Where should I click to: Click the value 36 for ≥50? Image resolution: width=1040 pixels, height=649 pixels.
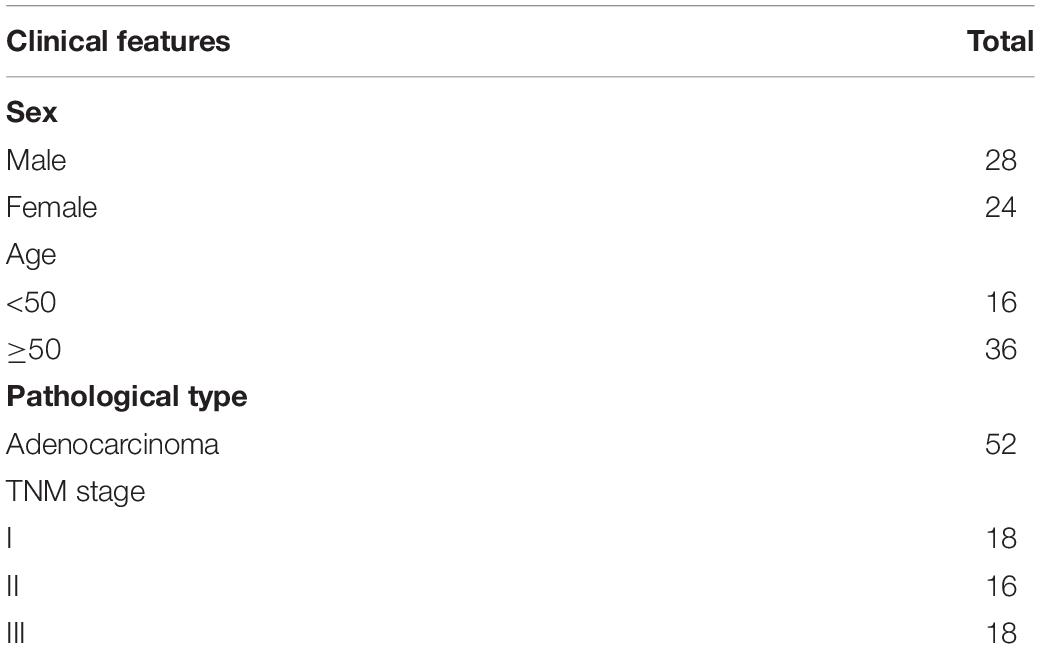1001,350
